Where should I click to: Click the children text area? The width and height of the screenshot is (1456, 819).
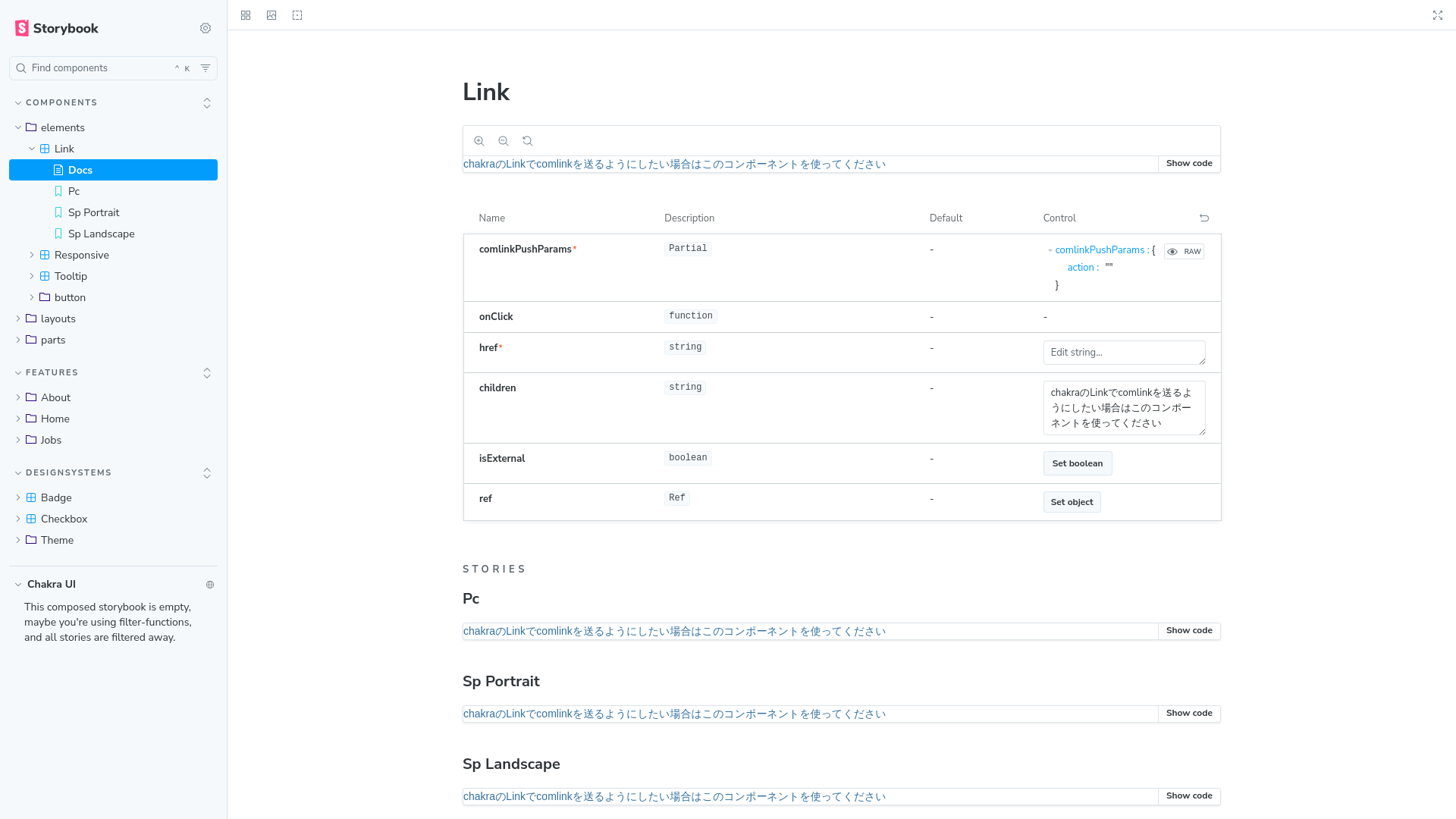click(x=1124, y=408)
